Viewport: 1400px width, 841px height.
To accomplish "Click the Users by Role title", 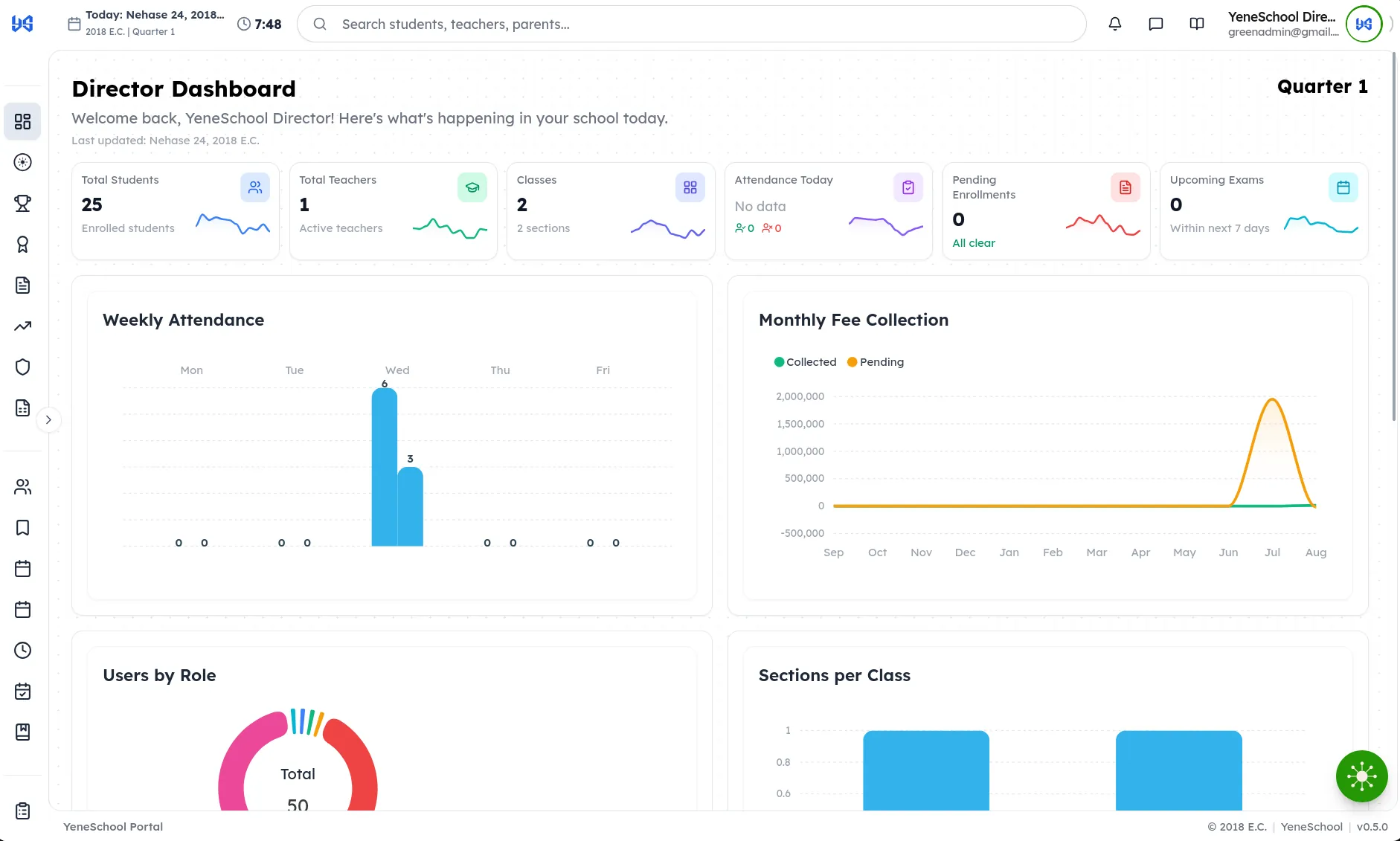I will coord(160,676).
